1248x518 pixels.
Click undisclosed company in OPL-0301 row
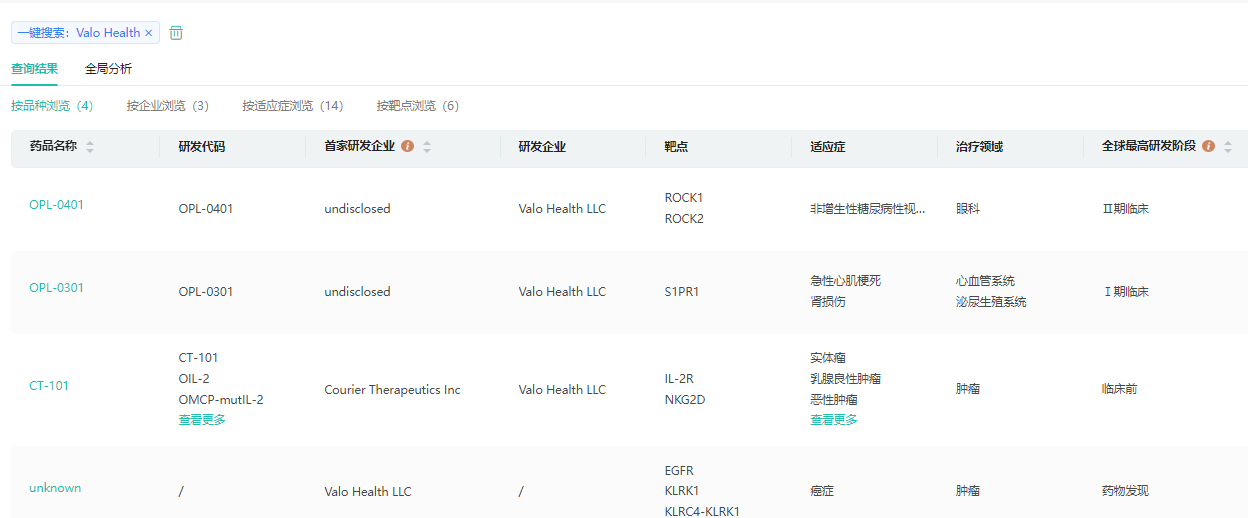[357, 292]
